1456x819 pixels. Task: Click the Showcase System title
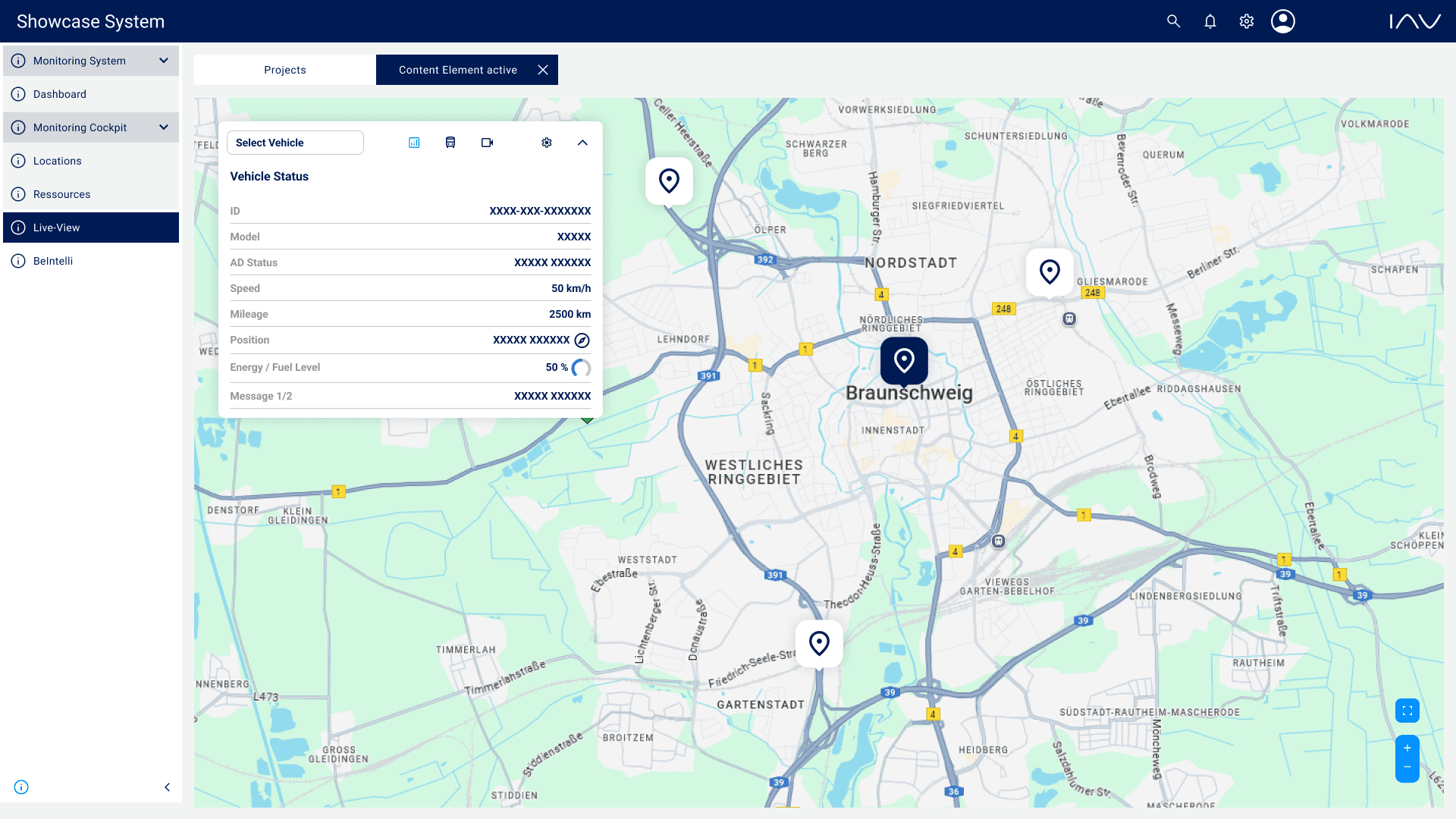(90, 21)
